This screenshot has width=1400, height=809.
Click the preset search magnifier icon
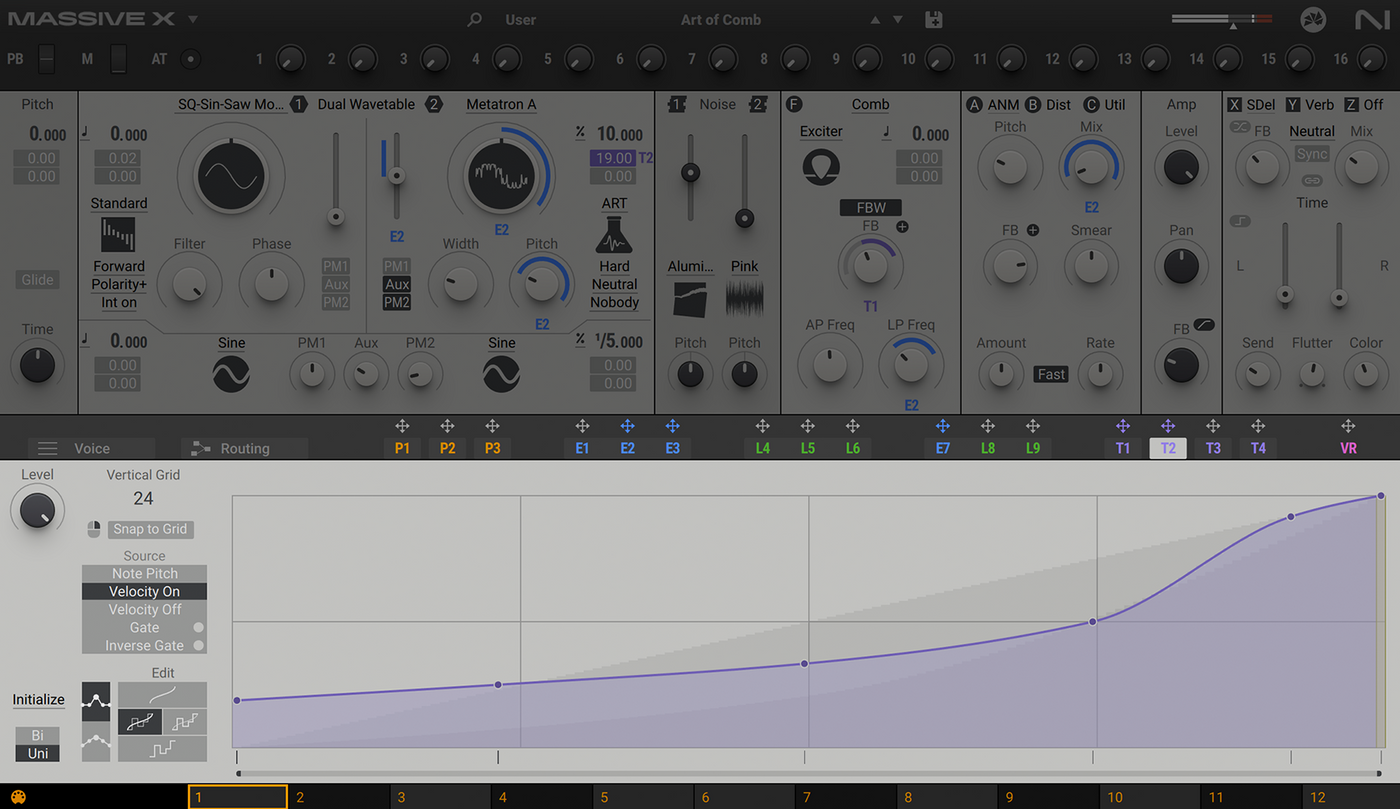coord(475,20)
